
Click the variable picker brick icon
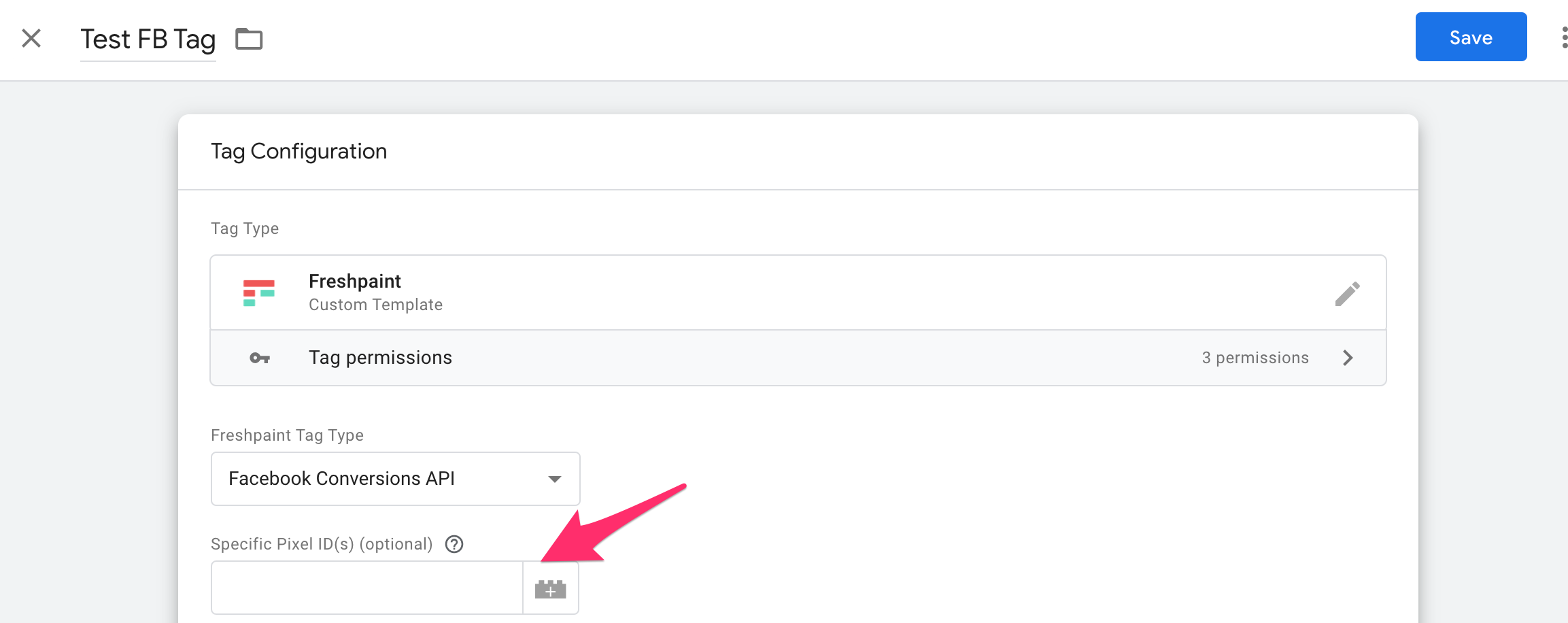tap(550, 589)
